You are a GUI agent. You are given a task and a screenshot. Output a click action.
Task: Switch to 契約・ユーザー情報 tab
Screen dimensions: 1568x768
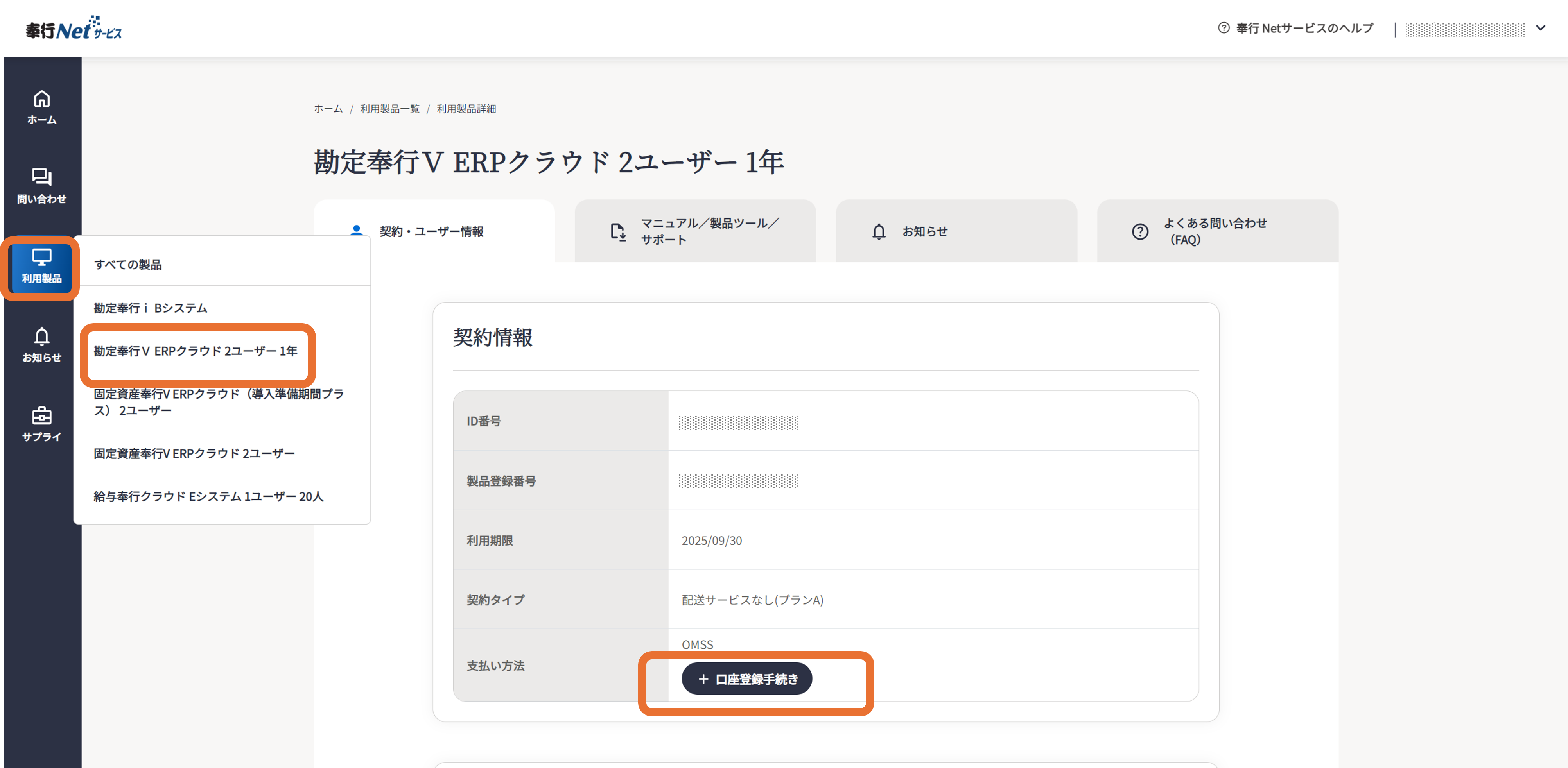[x=434, y=231]
